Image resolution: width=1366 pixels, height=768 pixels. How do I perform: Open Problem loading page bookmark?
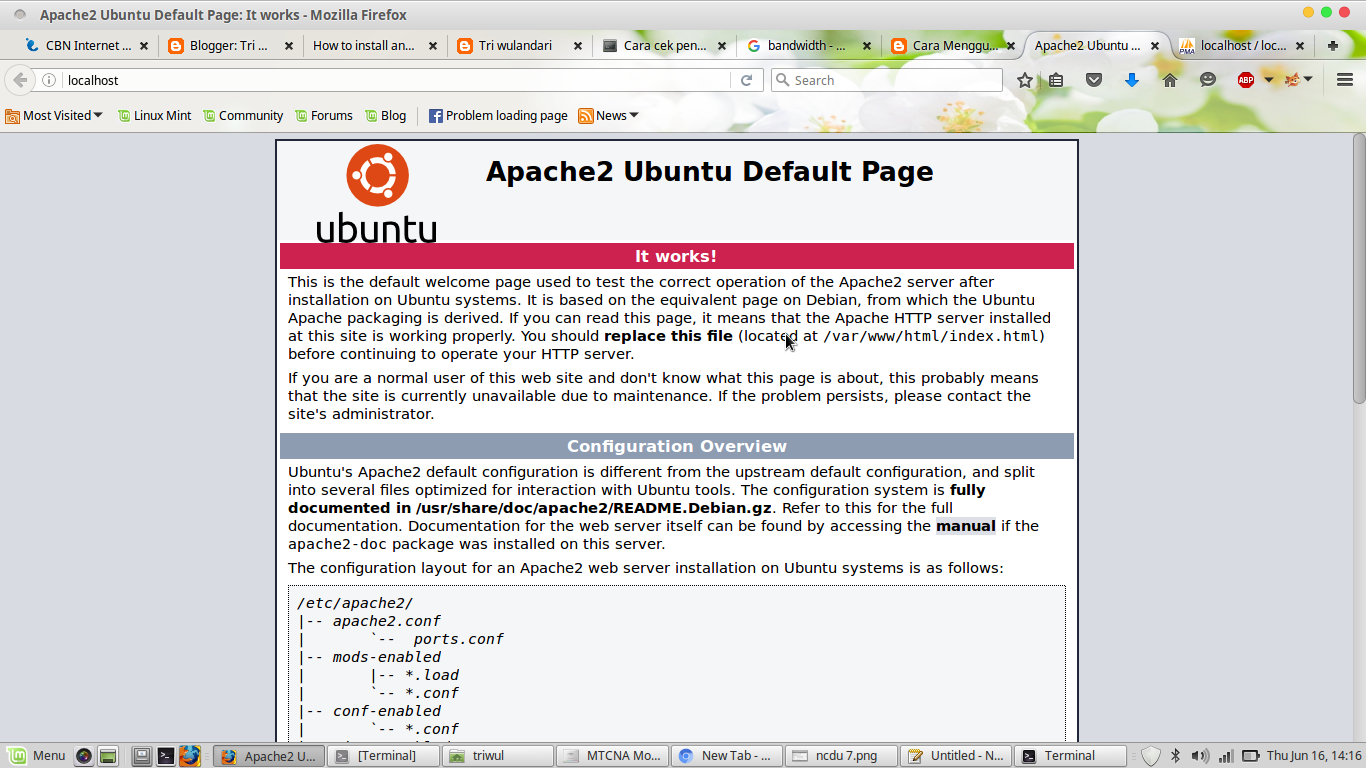[x=498, y=116]
